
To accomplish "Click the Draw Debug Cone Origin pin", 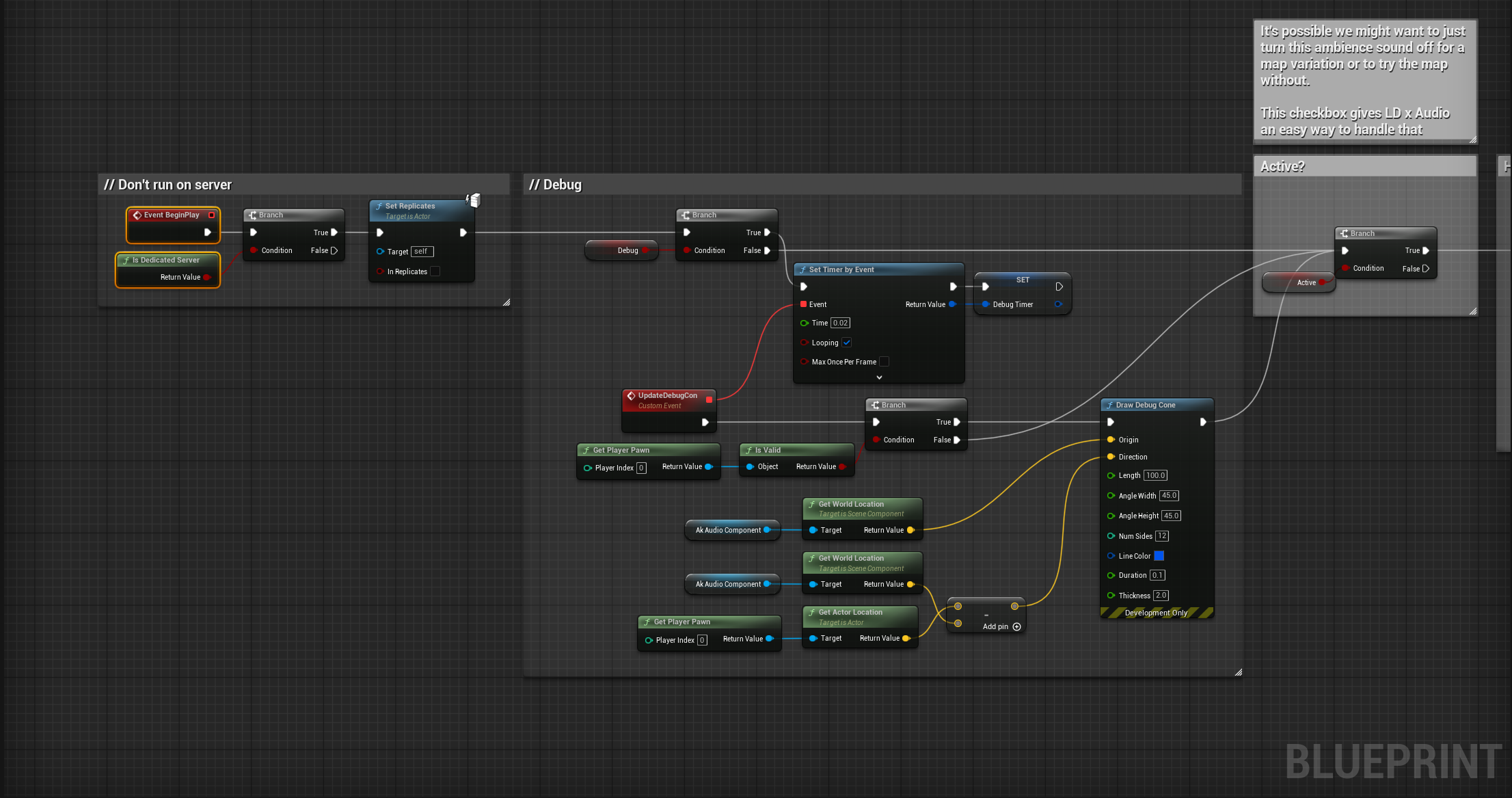I will coord(1111,440).
